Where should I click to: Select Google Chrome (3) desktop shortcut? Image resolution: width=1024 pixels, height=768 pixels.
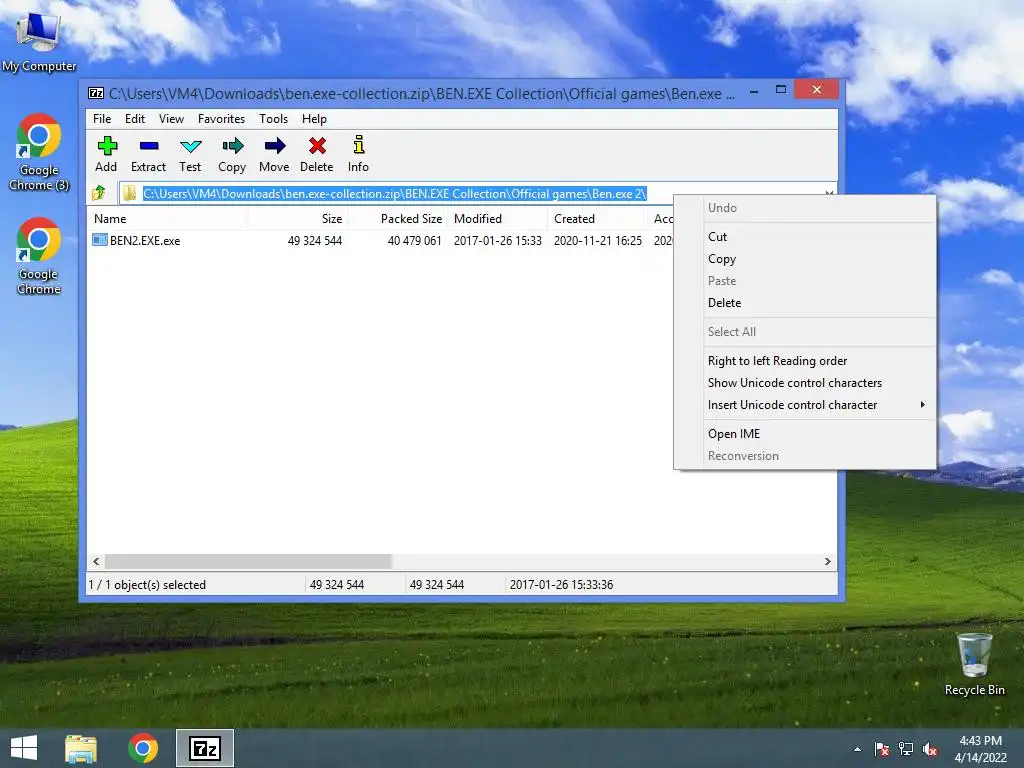tap(39, 152)
